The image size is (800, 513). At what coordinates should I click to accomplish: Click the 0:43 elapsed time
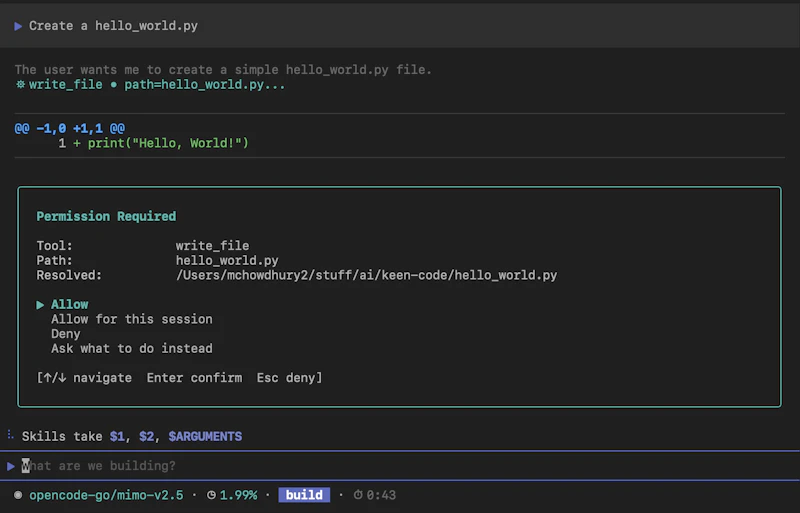381,495
